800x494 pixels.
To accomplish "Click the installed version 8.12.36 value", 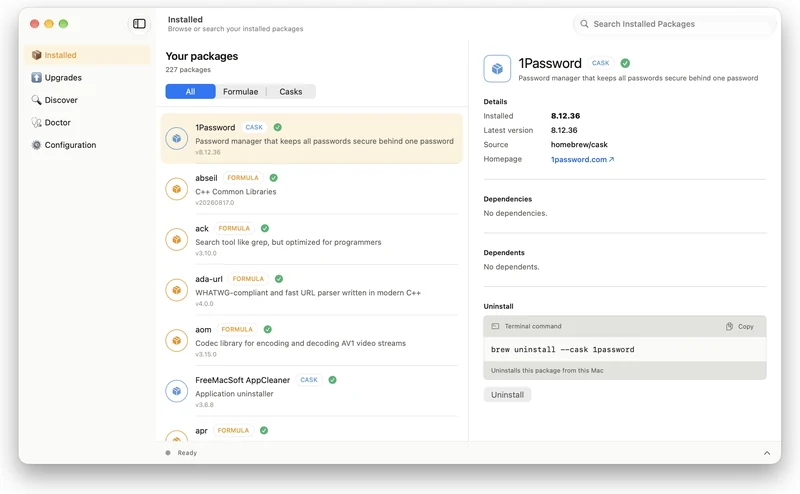I will pos(565,116).
